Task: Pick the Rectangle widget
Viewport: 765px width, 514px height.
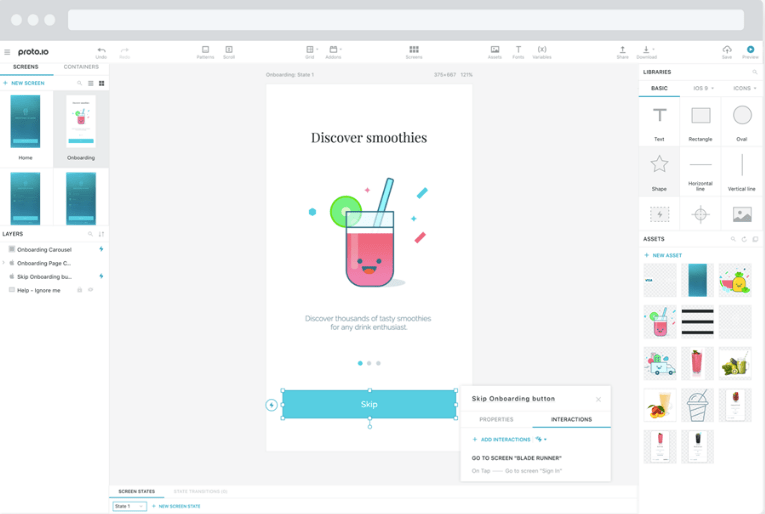Action: coord(701,122)
